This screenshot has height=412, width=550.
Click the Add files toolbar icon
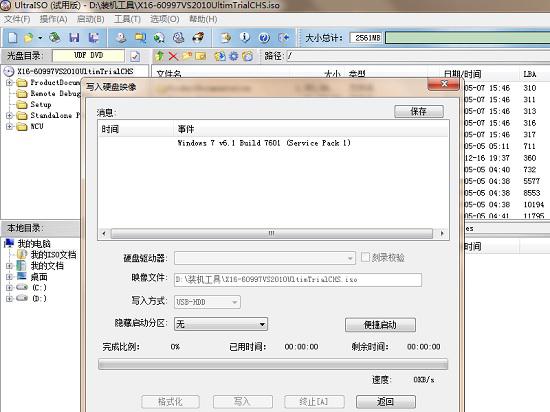pyautogui.click(x=226, y=38)
